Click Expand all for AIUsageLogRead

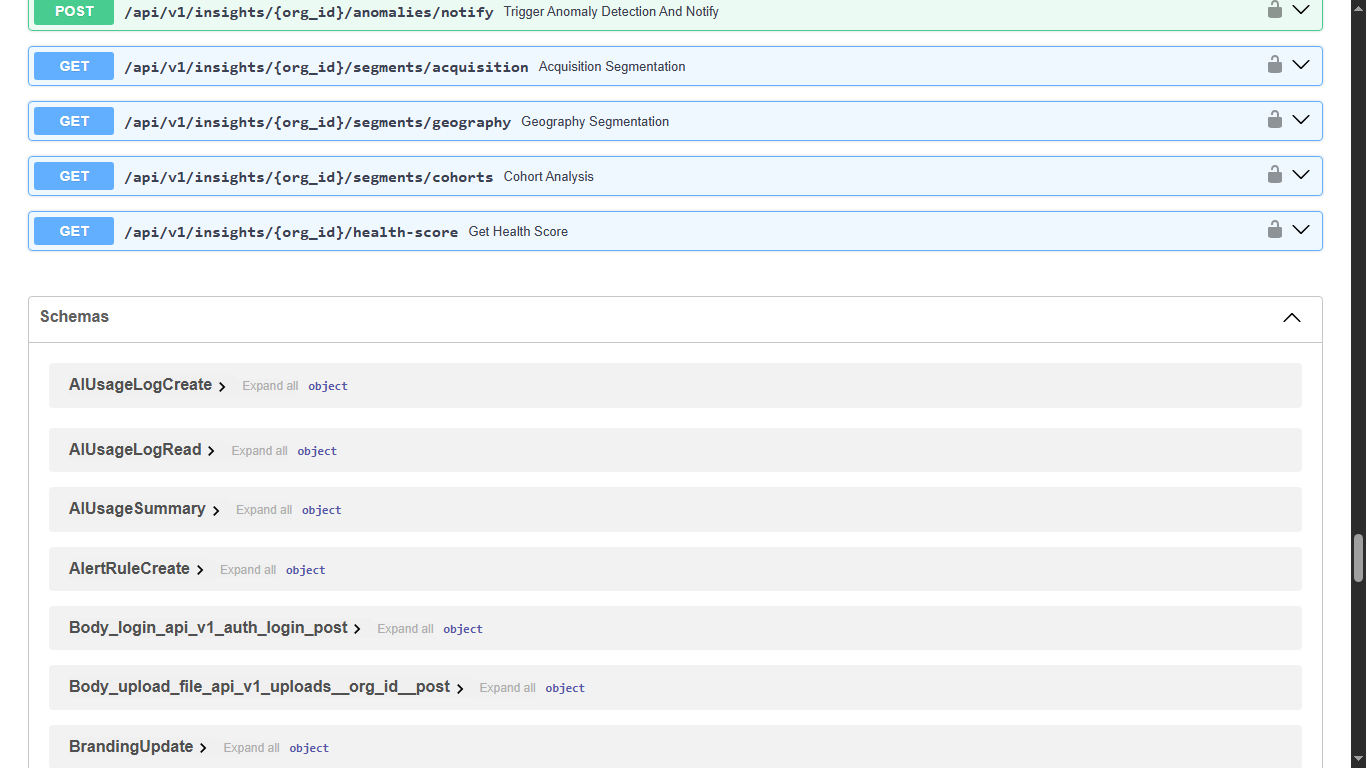(259, 451)
